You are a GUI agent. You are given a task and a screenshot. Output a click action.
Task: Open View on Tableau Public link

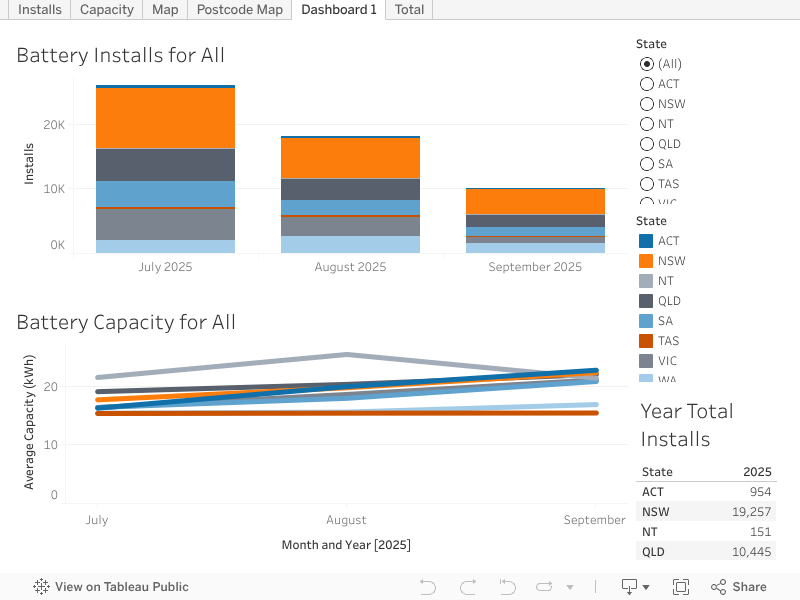(121, 587)
